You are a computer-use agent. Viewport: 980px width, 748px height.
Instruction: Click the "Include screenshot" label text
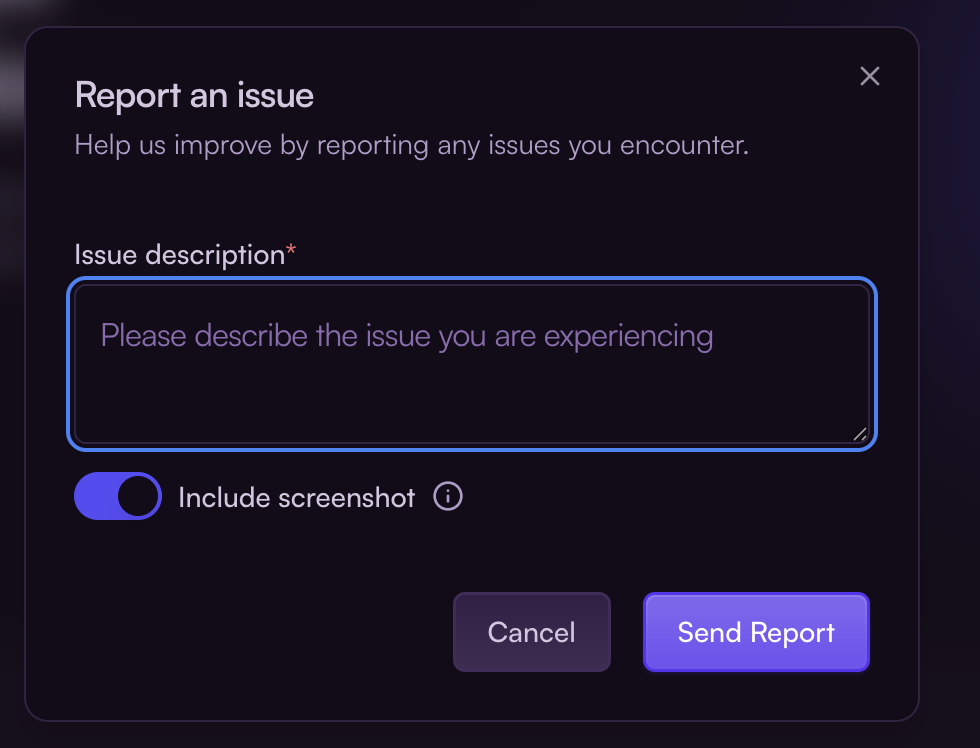(x=296, y=498)
